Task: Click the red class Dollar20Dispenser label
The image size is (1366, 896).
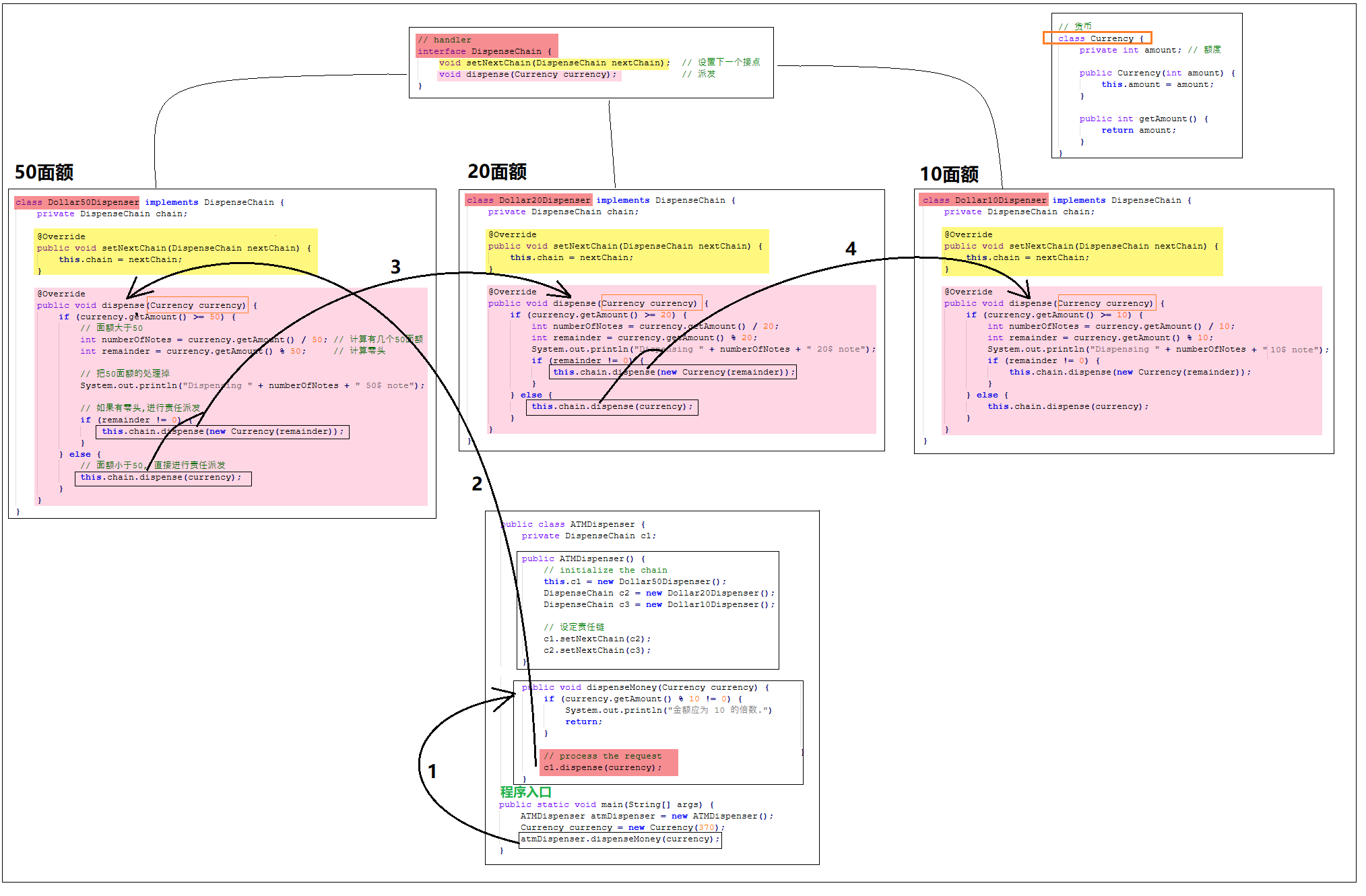Action: [x=528, y=200]
